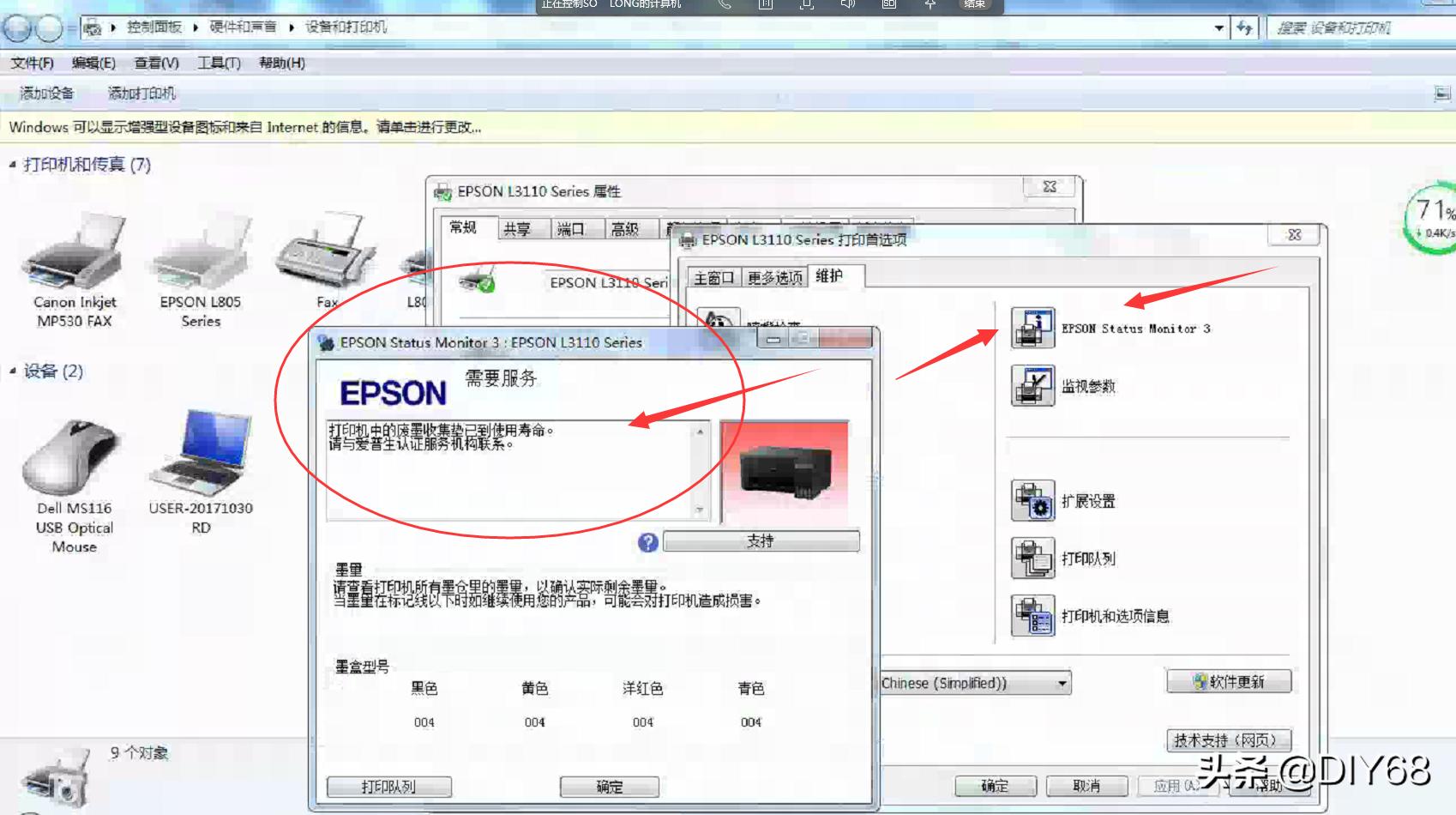Image resolution: width=1456 pixels, height=815 pixels.
Task: Open 监视参数 monitoring preferences icon
Action: click(x=1034, y=385)
